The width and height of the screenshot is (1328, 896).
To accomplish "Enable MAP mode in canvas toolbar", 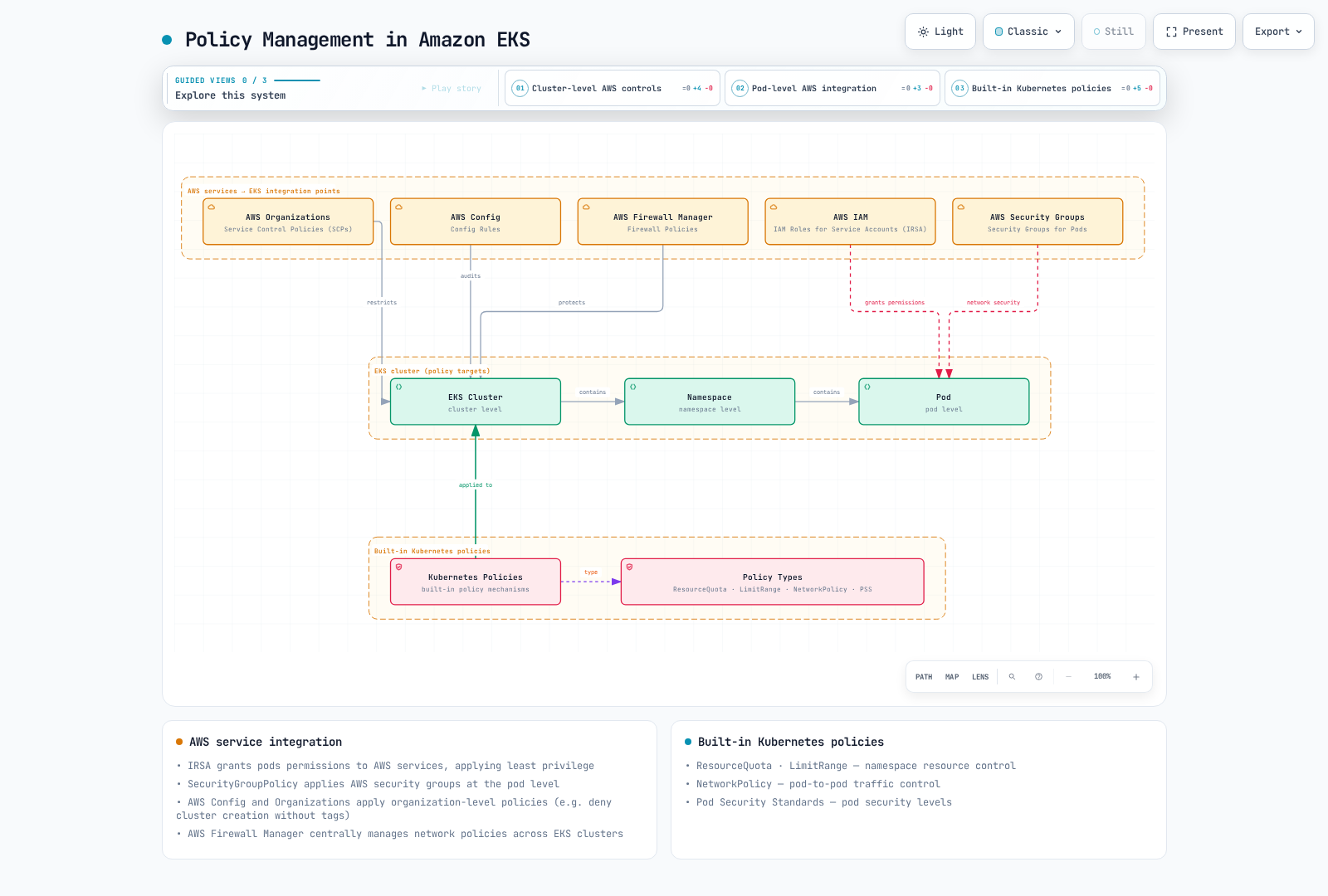I will 952,677.
